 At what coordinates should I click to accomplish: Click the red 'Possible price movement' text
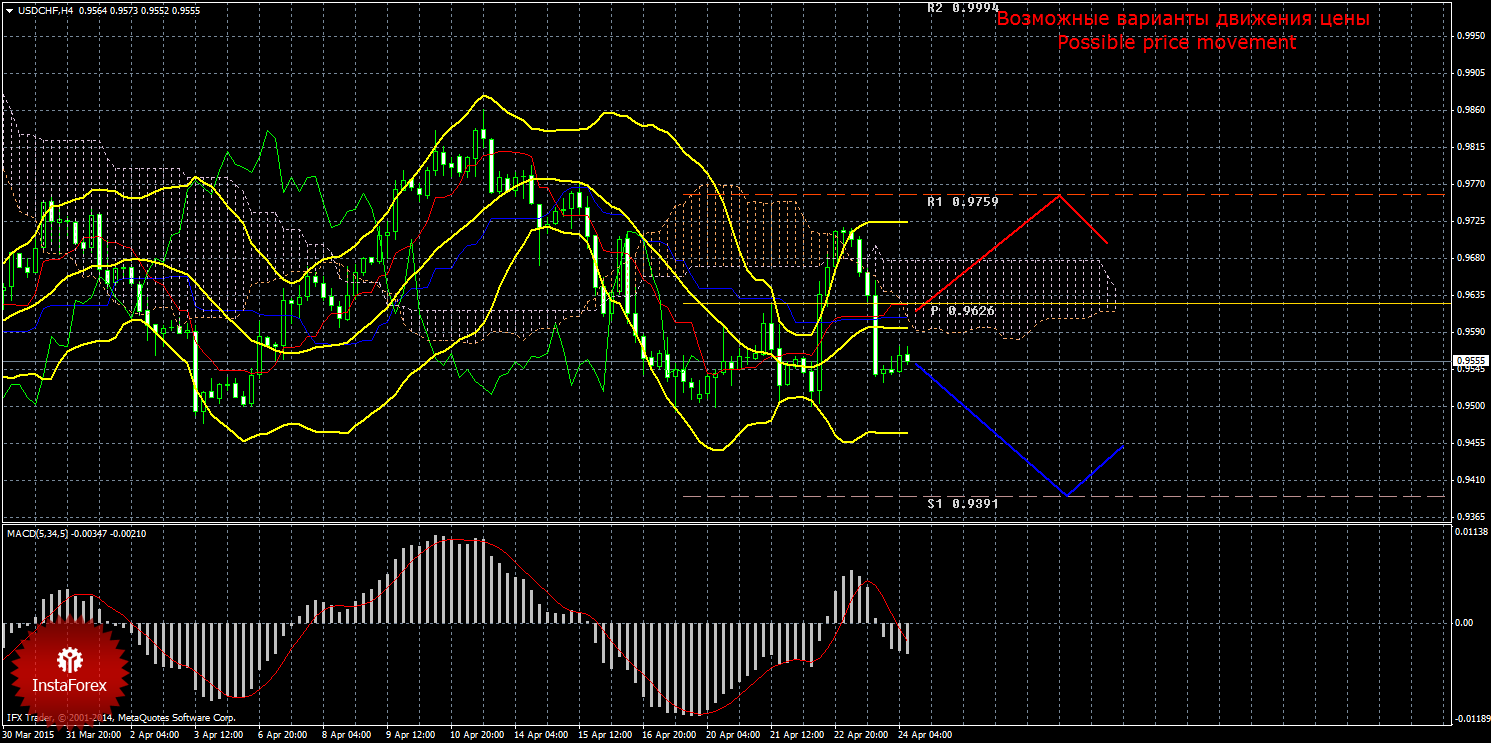click(x=1176, y=43)
